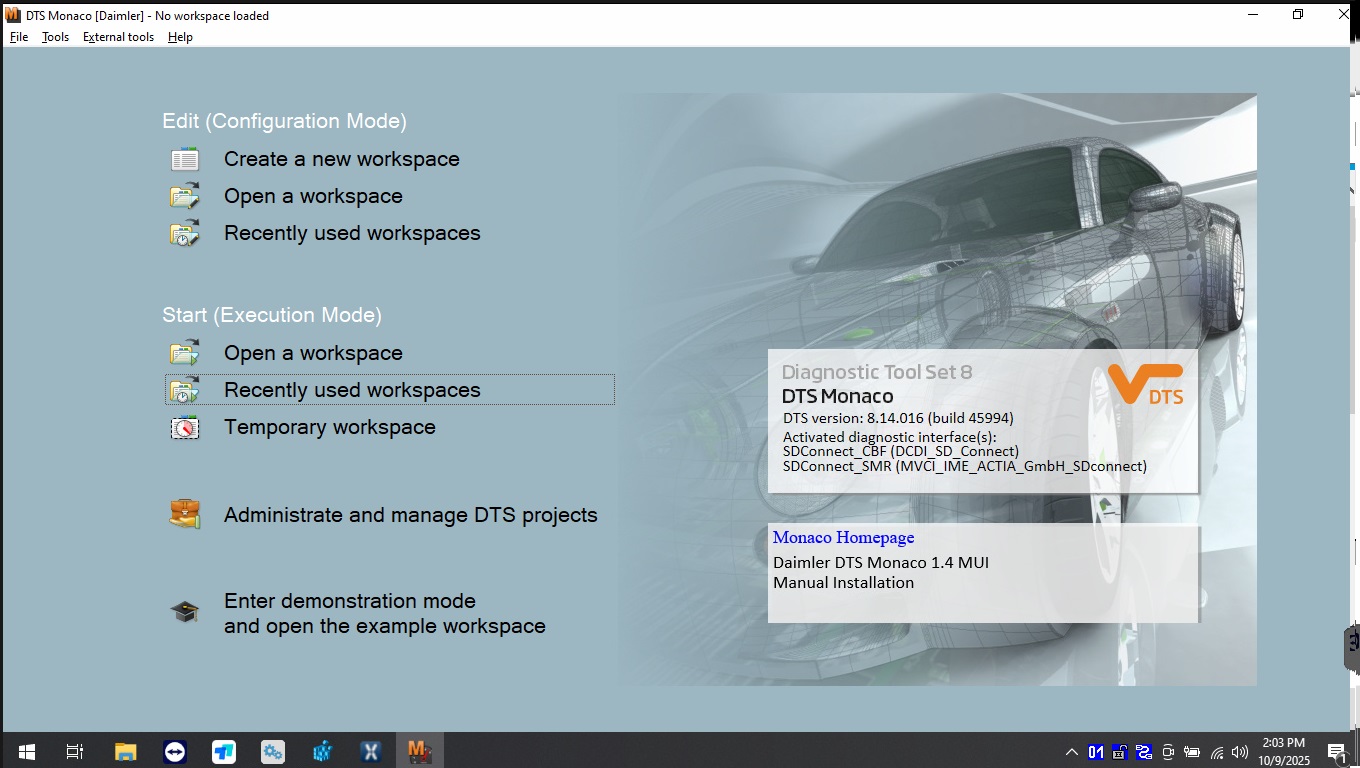Open TeamViewer from the taskbar

pyautogui.click(x=174, y=751)
